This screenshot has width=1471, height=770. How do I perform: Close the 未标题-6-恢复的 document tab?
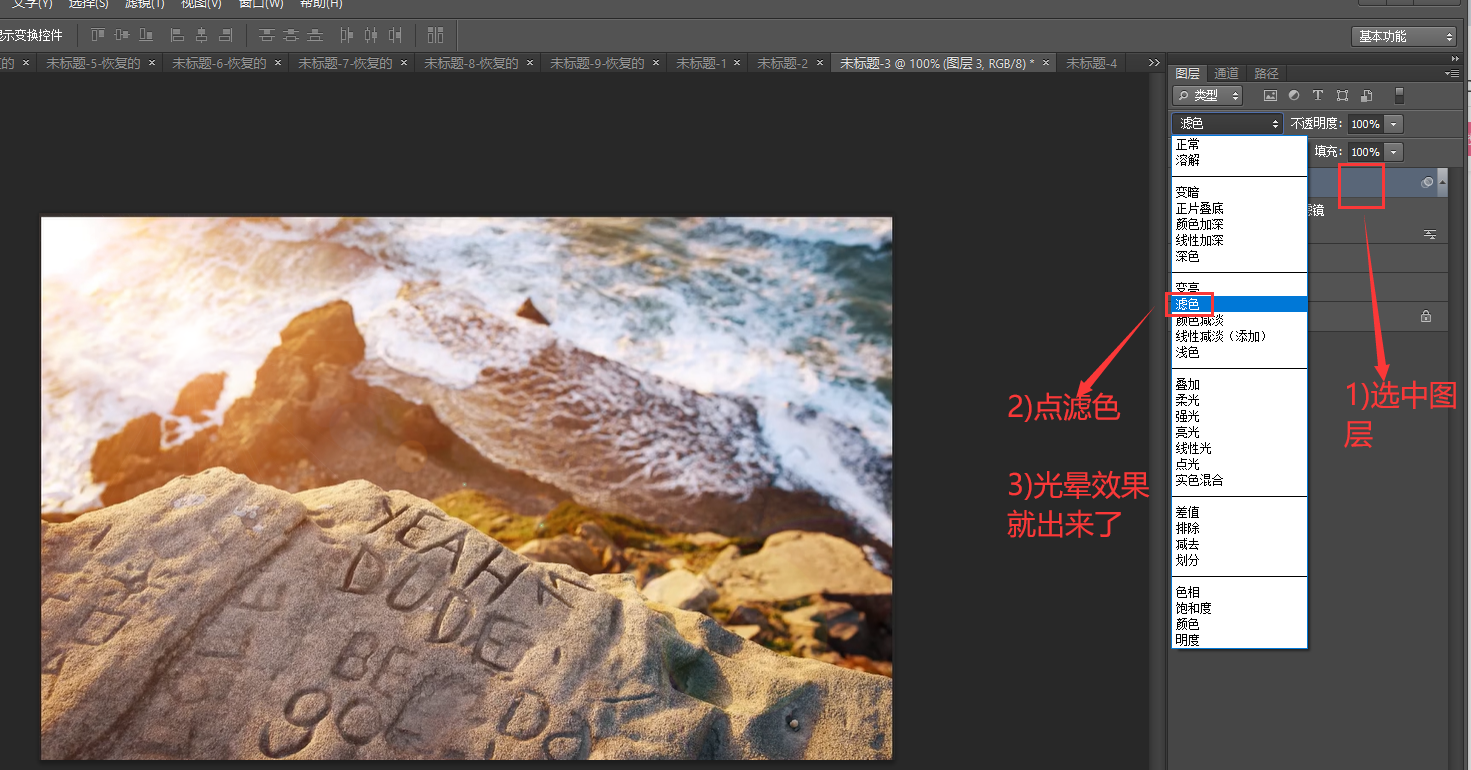point(278,63)
